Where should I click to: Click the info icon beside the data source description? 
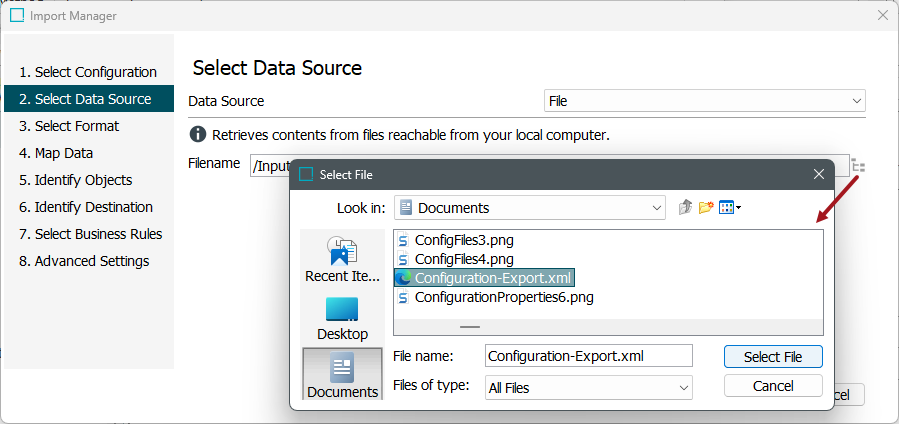click(x=198, y=134)
